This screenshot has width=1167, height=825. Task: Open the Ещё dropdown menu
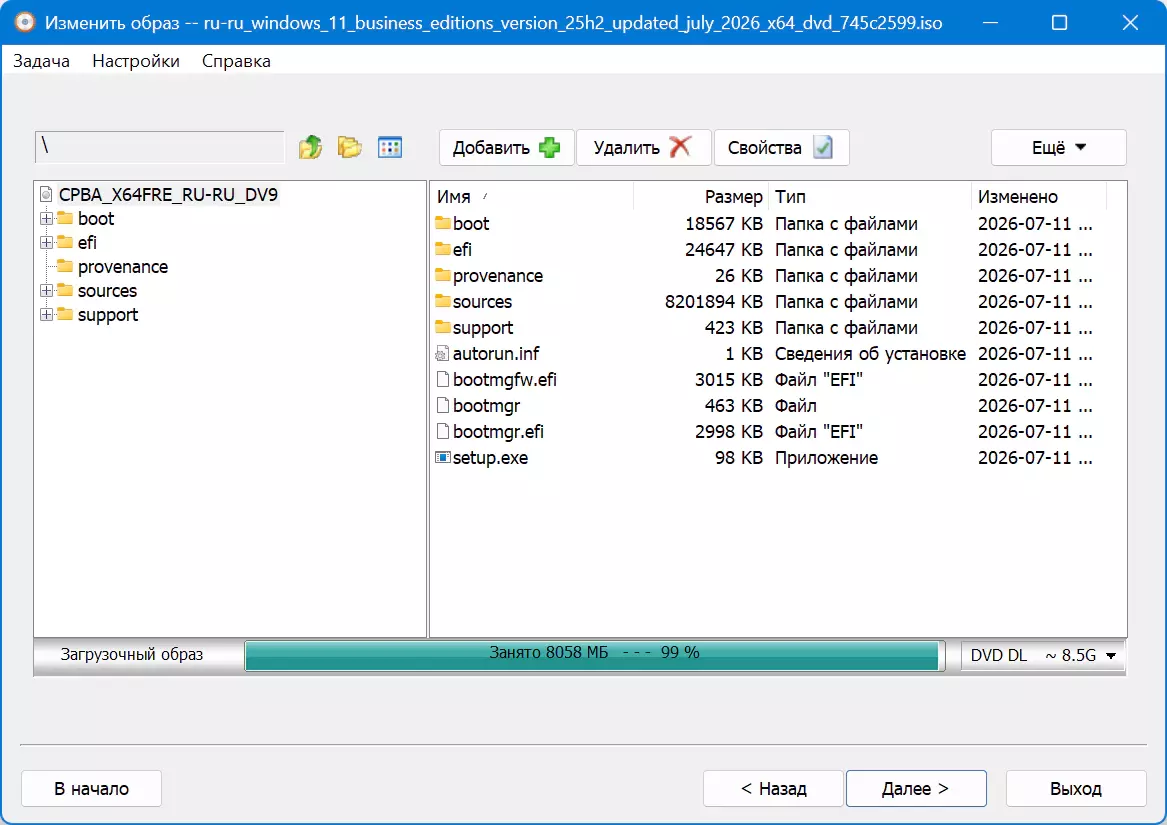[1058, 147]
